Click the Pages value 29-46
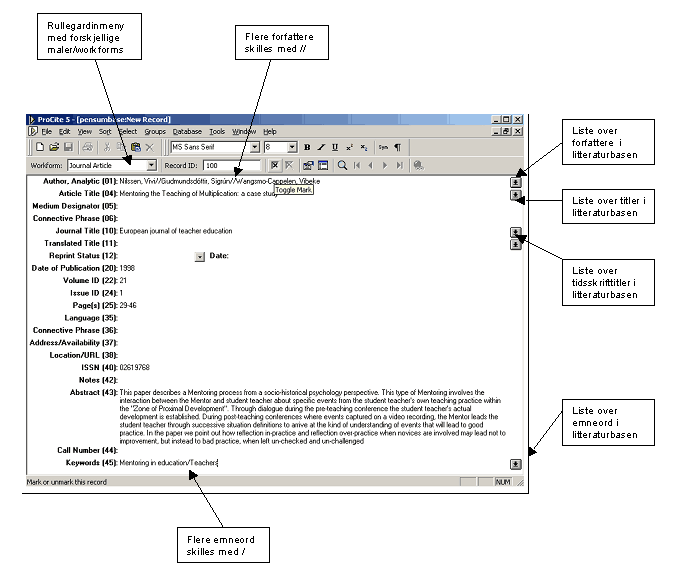 tap(128, 306)
